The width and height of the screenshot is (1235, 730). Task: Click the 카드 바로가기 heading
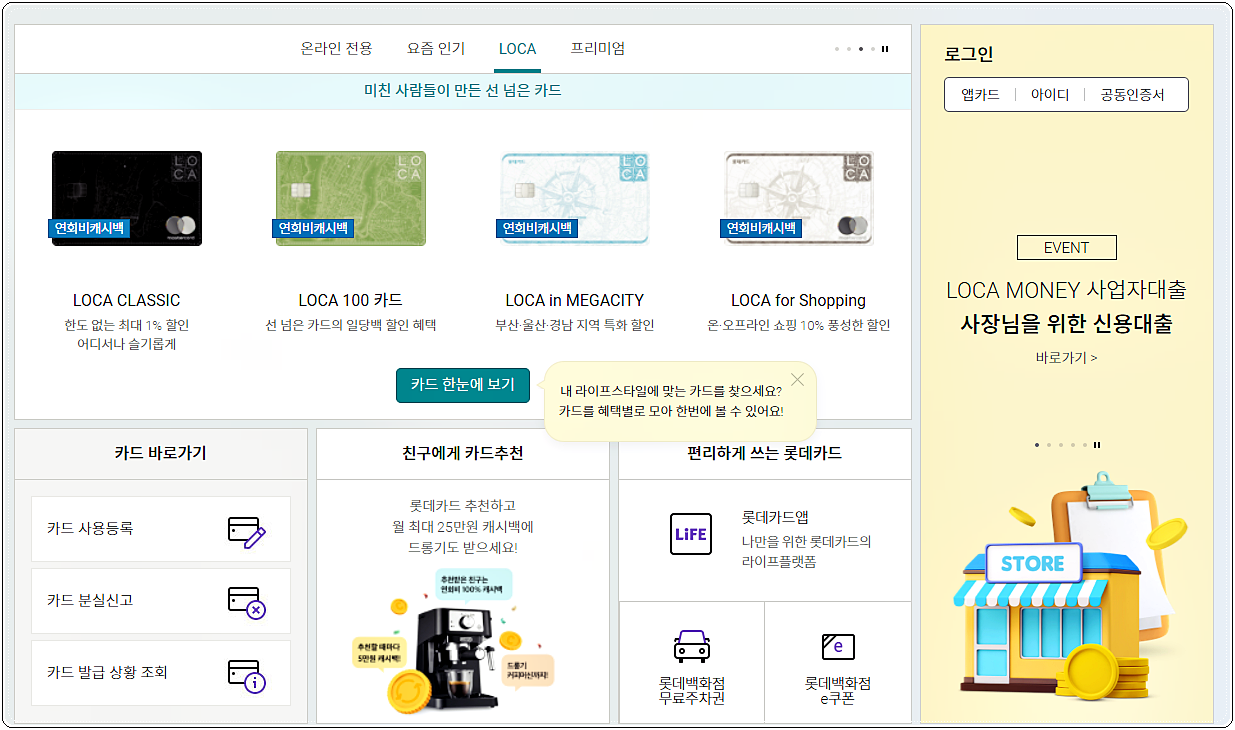(161, 453)
